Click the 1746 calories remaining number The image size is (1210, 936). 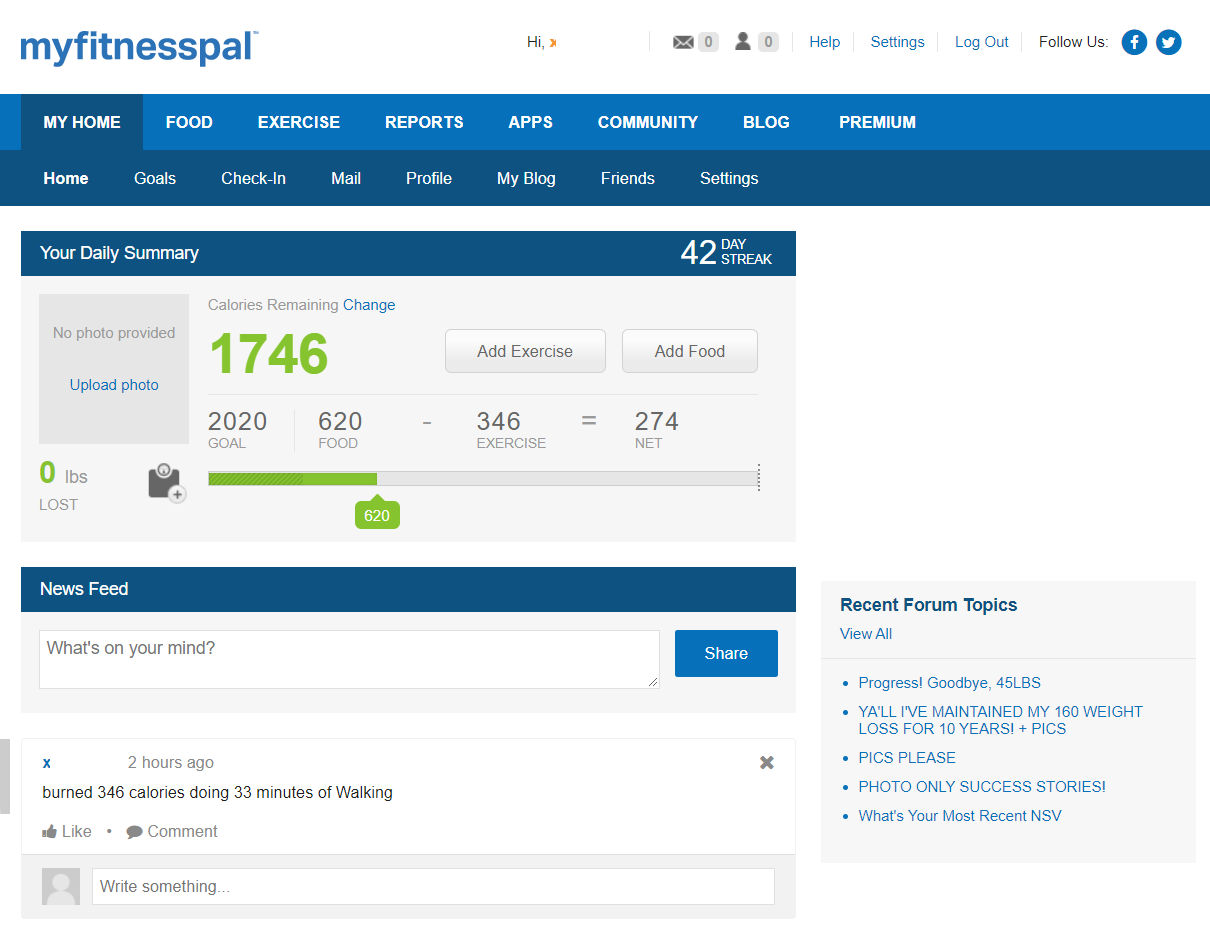(x=268, y=354)
